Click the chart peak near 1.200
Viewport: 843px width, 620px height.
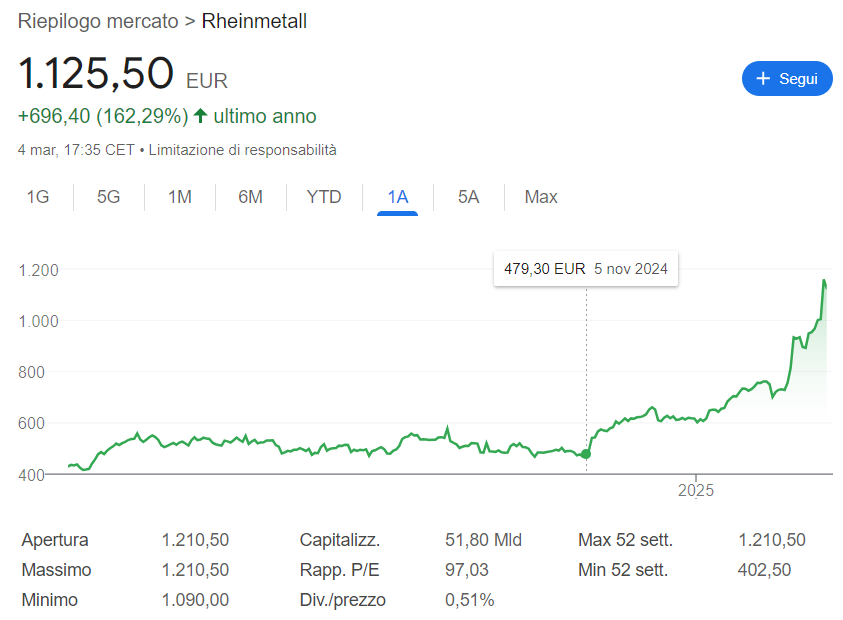click(824, 281)
